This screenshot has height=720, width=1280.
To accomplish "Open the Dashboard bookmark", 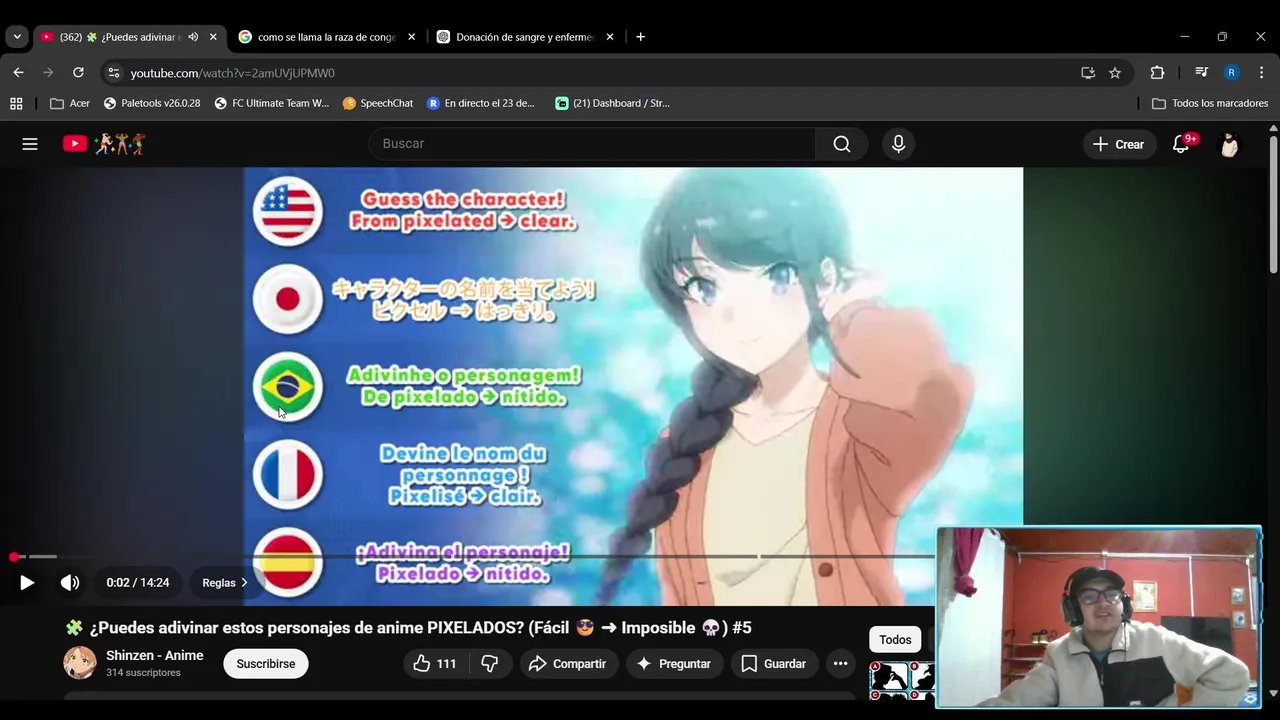I will pos(612,103).
